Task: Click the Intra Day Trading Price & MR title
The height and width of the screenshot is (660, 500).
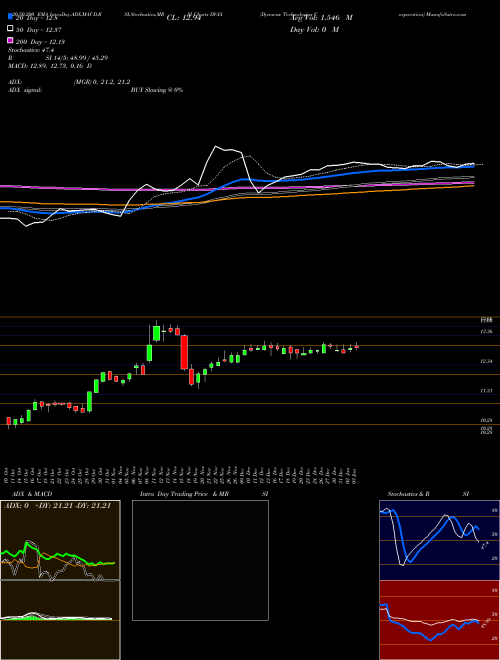Action: 184,494
